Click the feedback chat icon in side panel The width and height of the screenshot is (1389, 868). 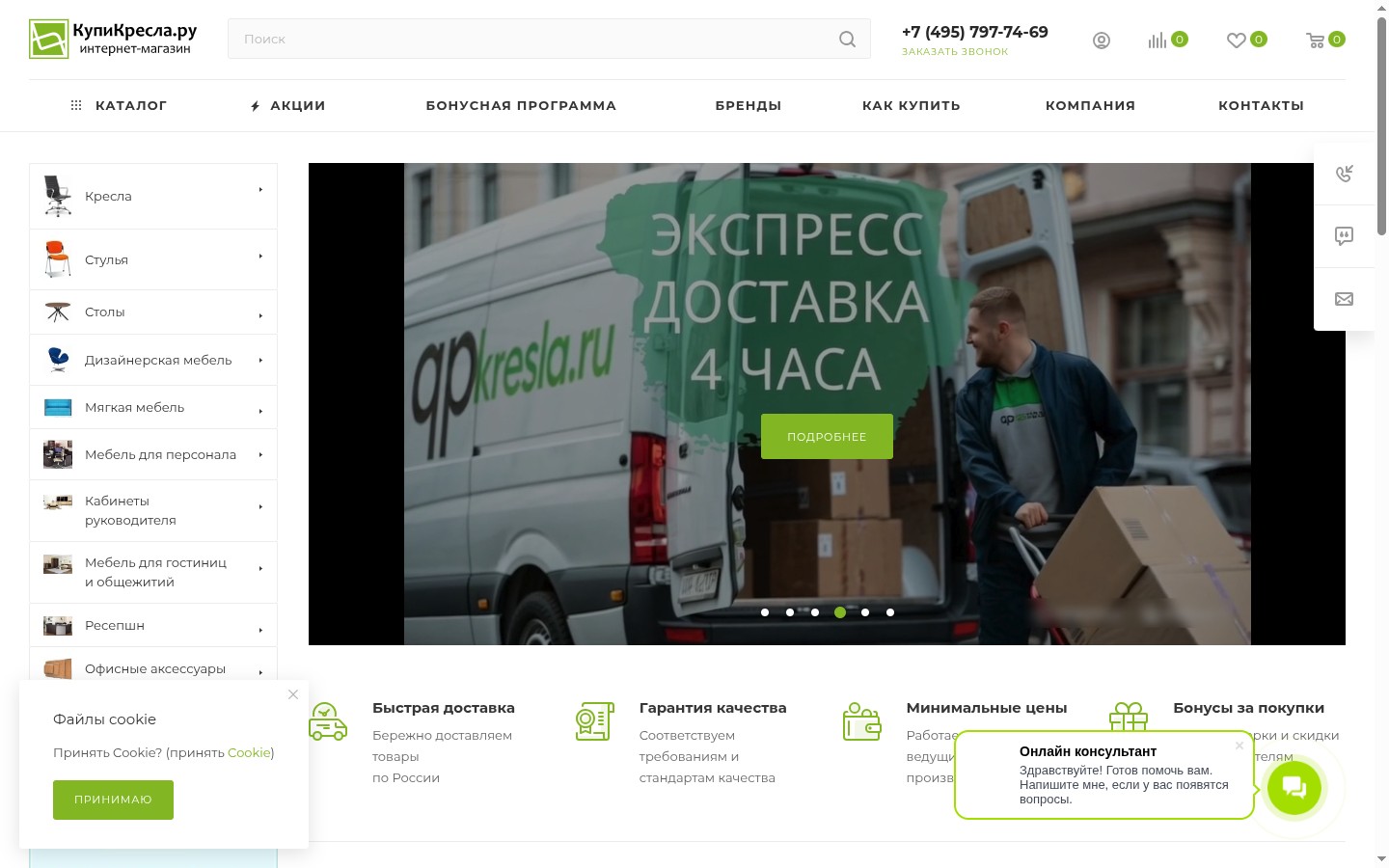click(x=1345, y=236)
